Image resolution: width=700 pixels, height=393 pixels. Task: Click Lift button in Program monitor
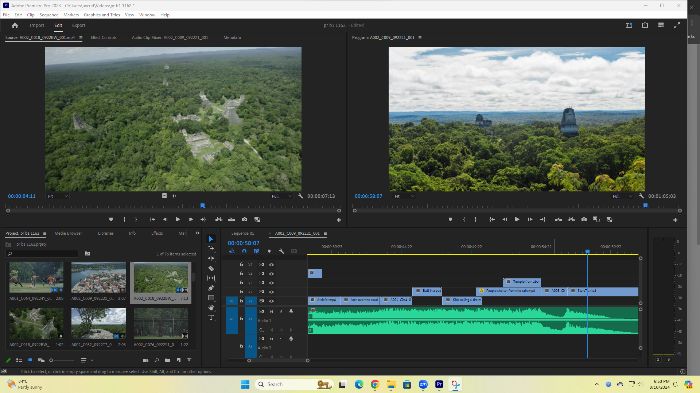(x=558, y=219)
